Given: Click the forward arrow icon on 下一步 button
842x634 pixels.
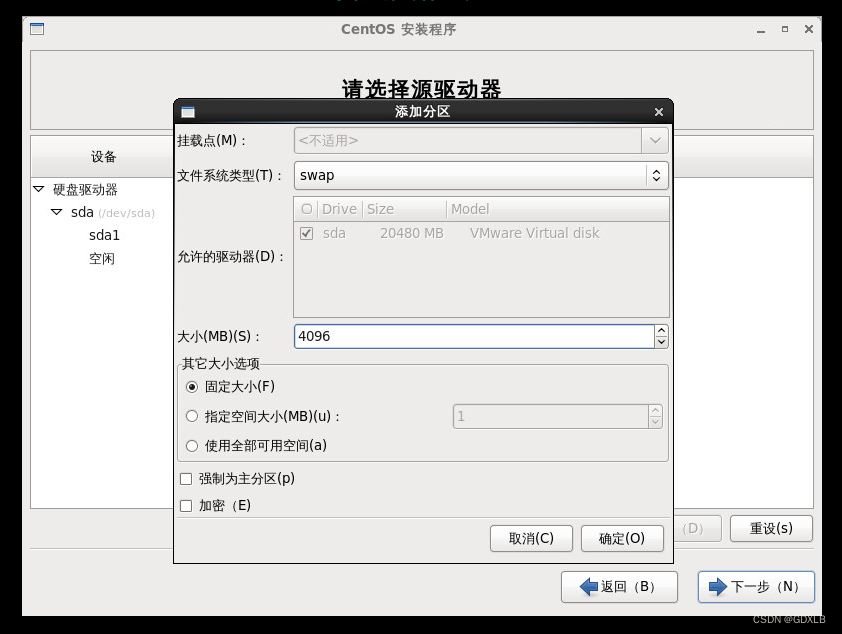Looking at the screenshot, I should pos(716,587).
